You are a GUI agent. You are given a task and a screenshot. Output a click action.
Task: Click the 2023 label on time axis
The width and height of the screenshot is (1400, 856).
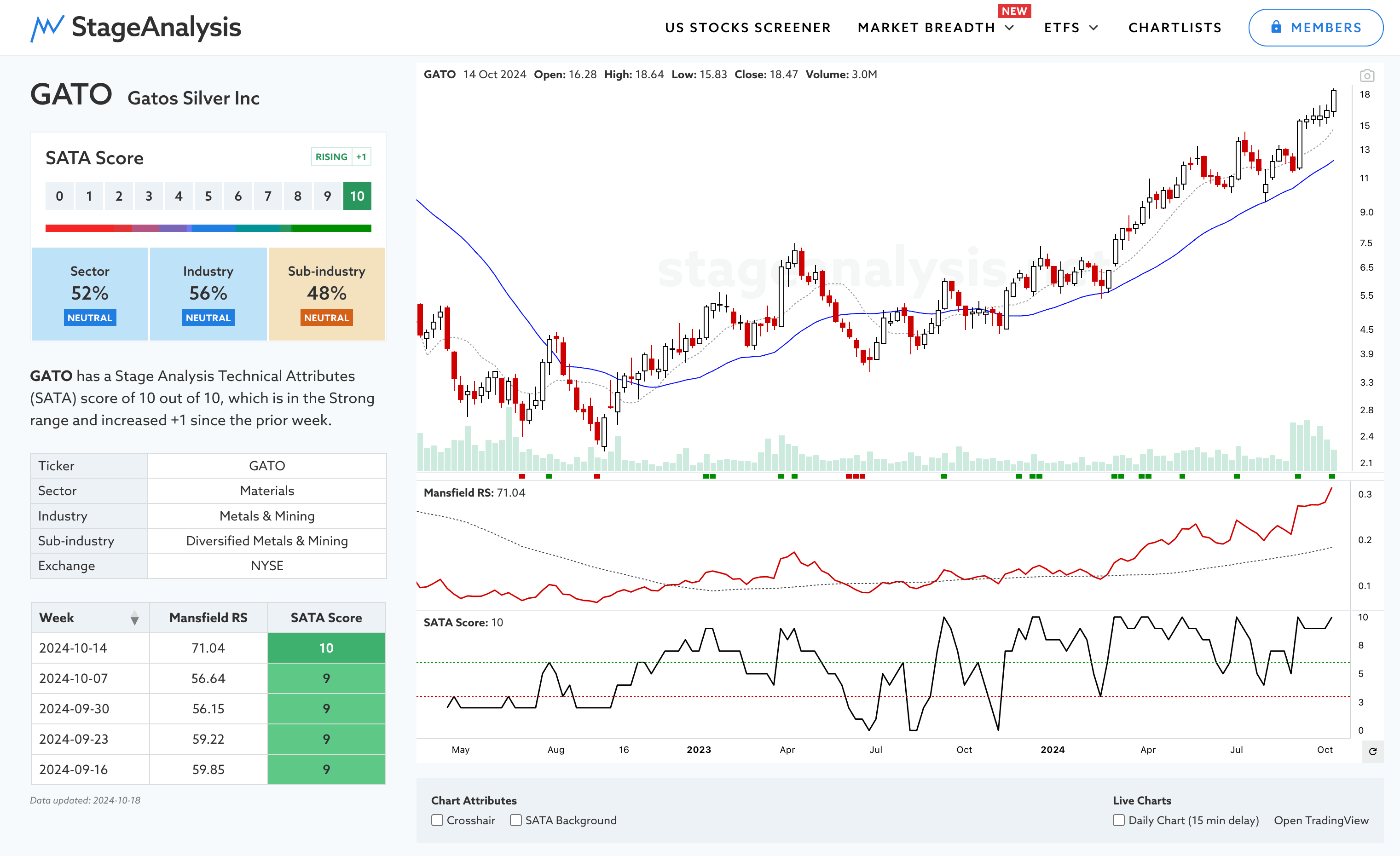pyautogui.click(x=698, y=750)
